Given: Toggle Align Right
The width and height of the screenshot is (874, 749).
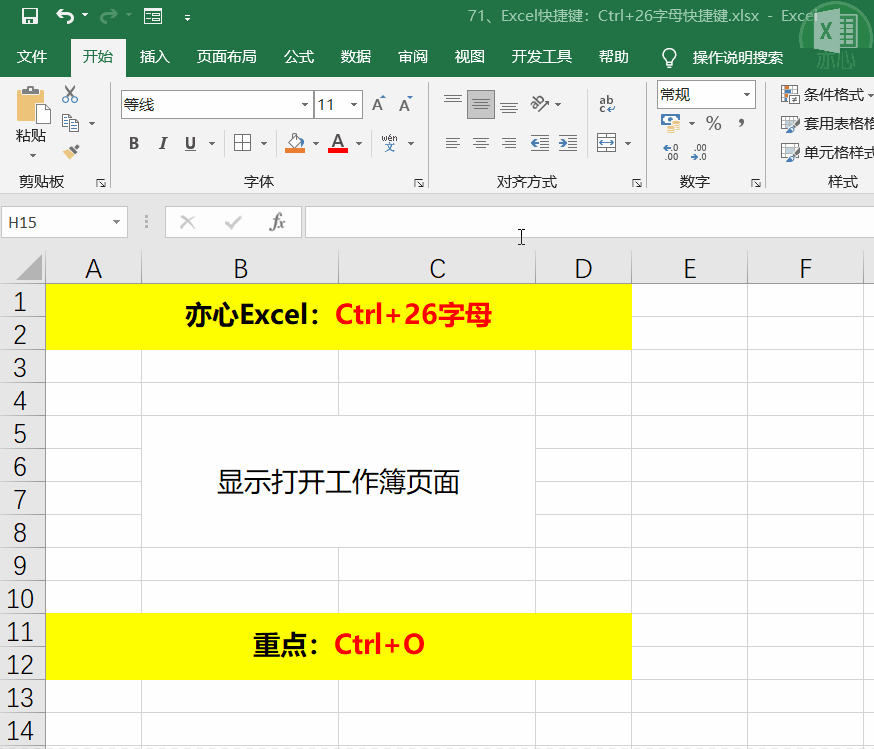Looking at the screenshot, I should pos(509,143).
